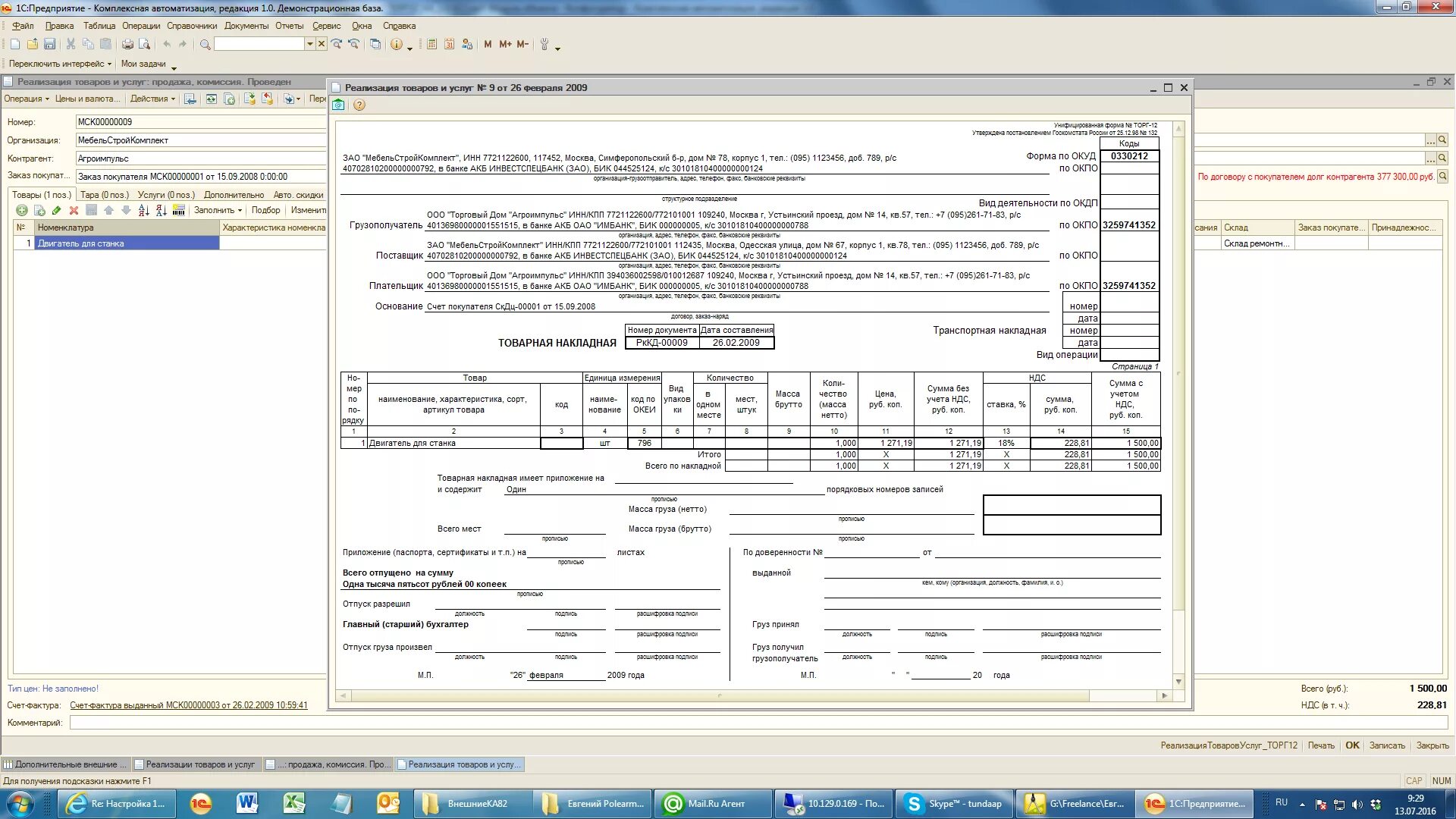
Task: Expand Переключить интерфейс dropdown
Action: click(60, 64)
